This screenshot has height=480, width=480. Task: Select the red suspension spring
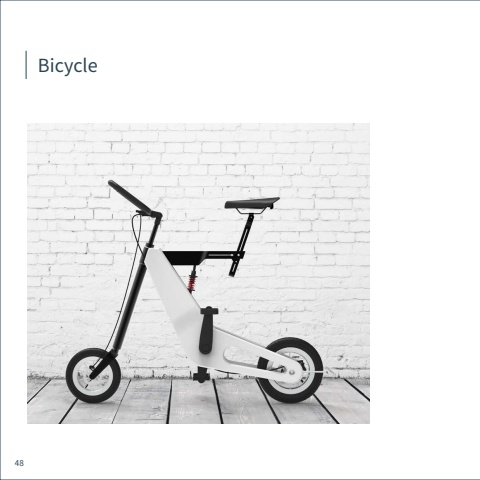pos(192,282)
